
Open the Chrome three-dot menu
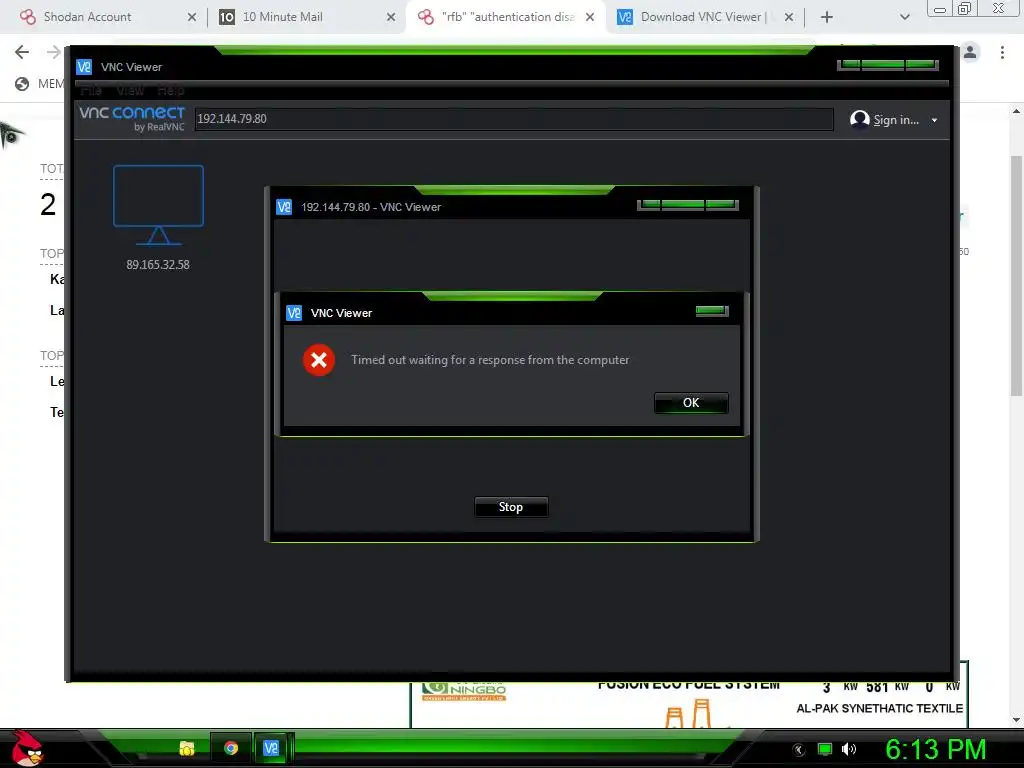(x=1002, y=52)
